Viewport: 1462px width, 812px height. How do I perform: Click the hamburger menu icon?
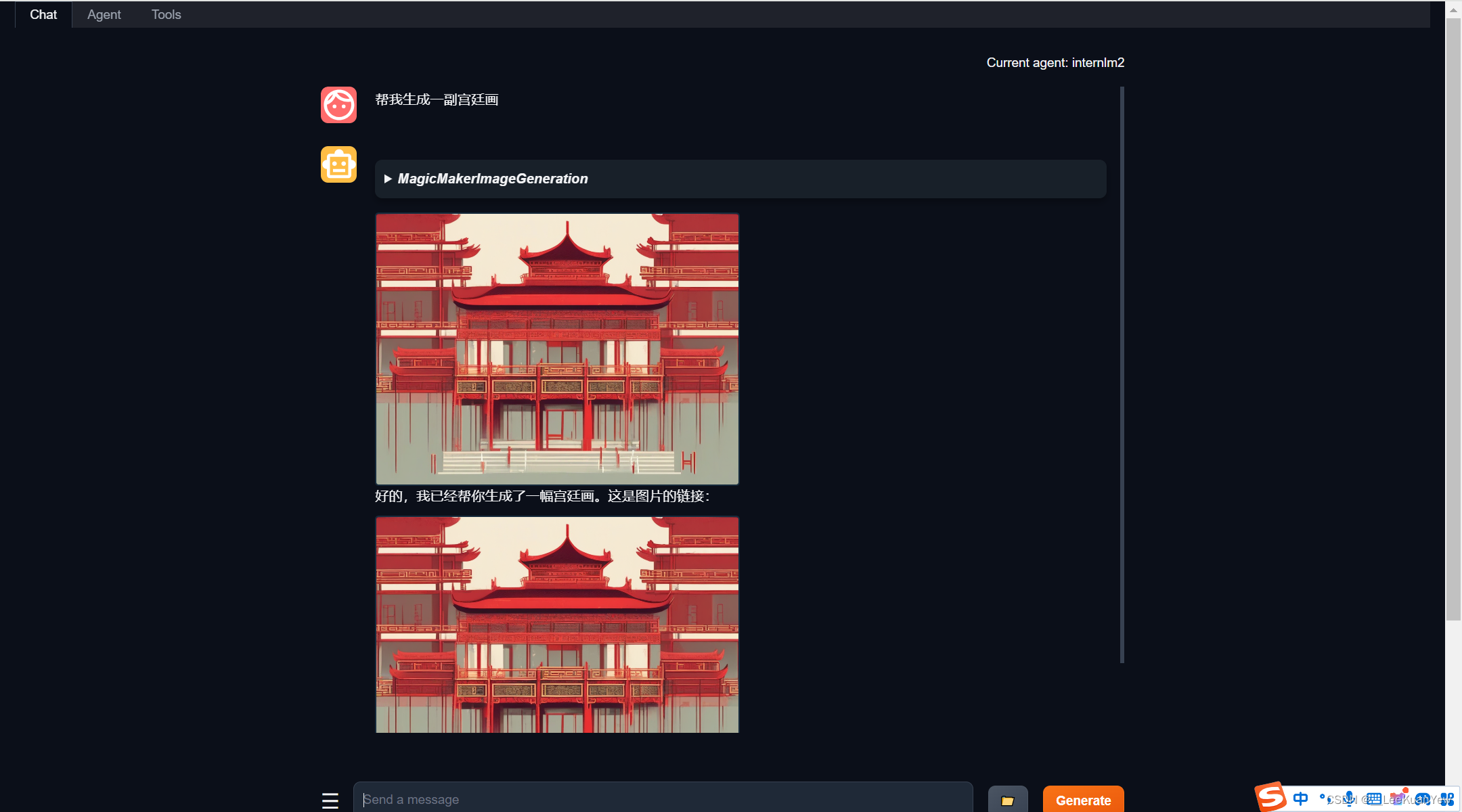click(x=330, y=798)
